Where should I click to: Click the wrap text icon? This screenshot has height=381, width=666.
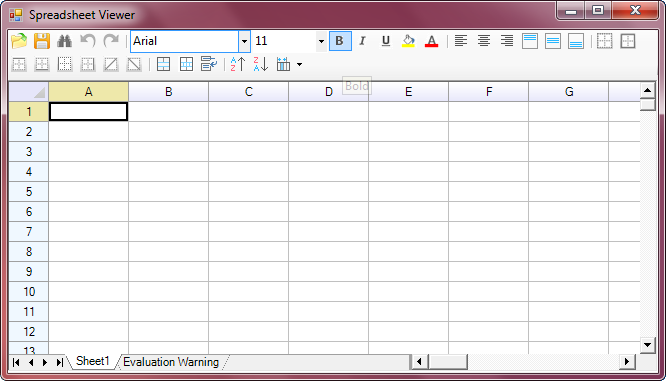(209, 65)
